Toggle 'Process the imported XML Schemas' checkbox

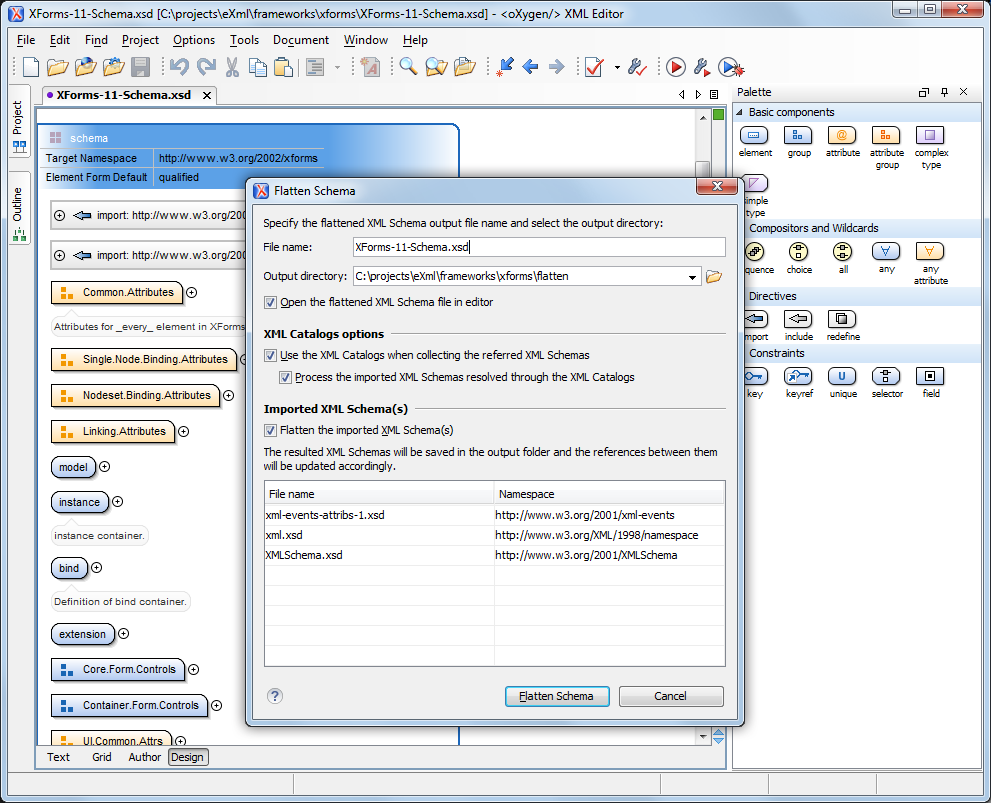(285, 377)
